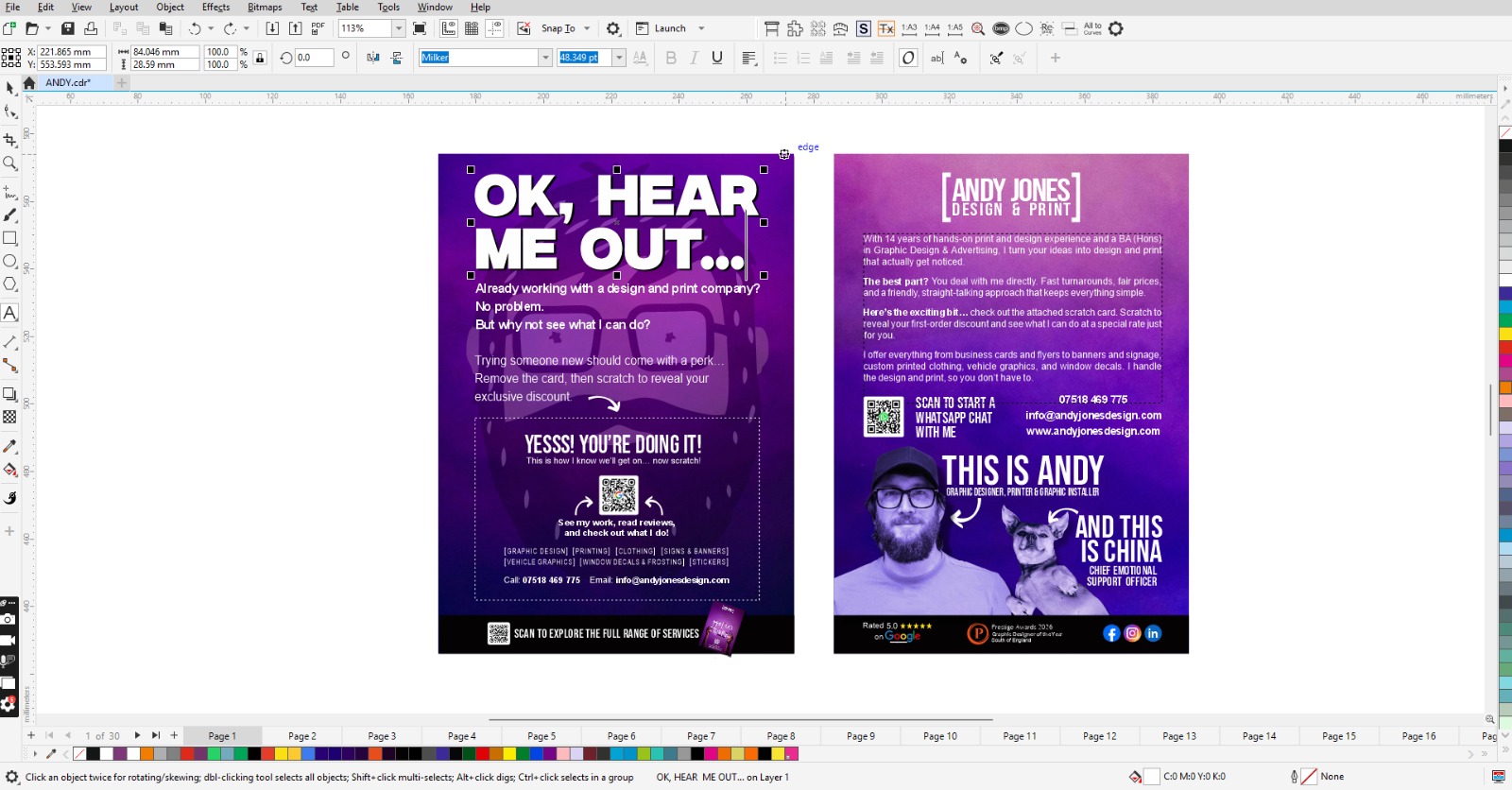Click the Full-screen preview icon
Image resolution: width=1512 pixels, height=790 pixels.
pyautogui.click(x=420, y=28)
